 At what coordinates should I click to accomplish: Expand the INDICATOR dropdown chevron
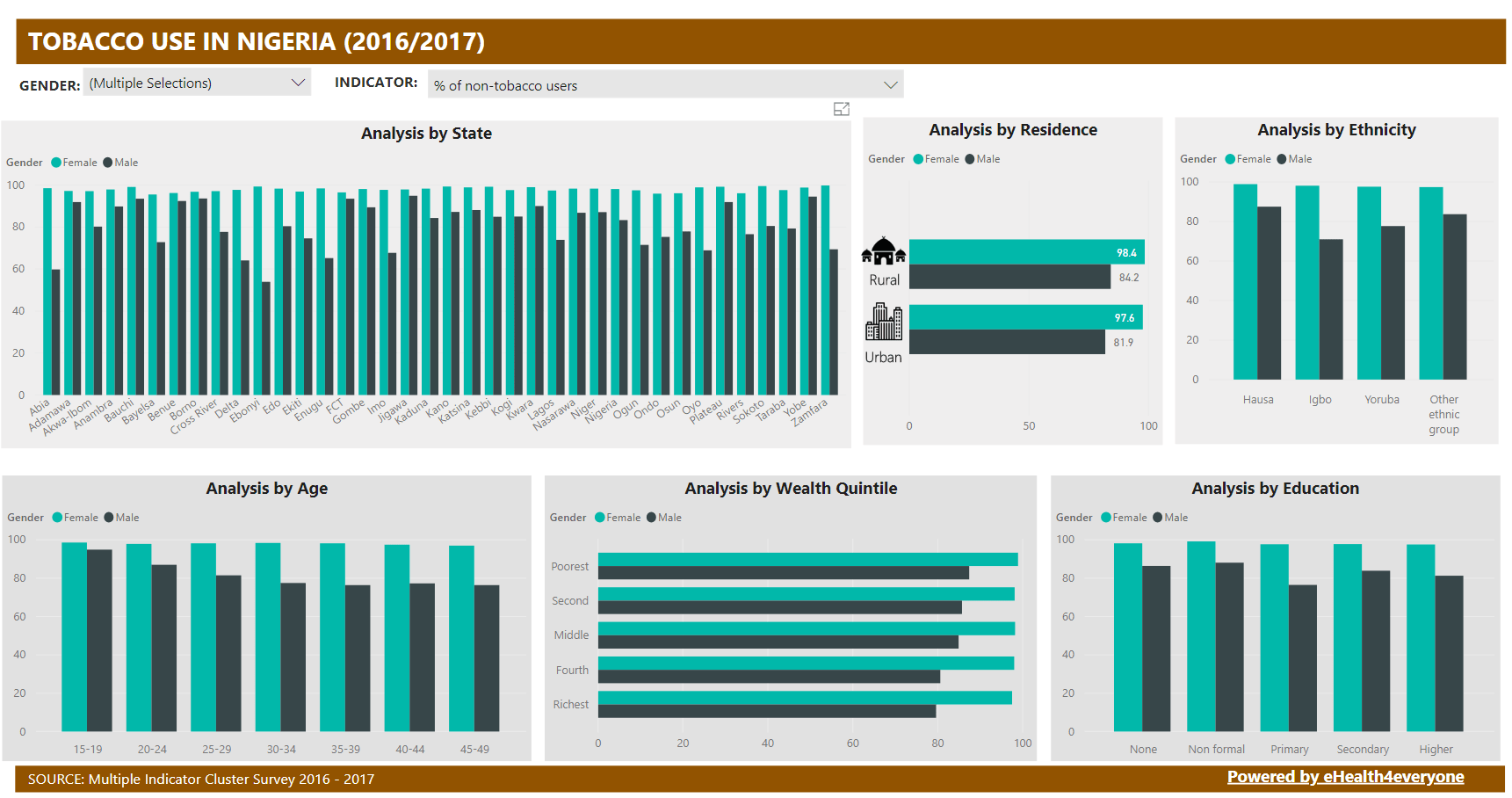[890, 85]
